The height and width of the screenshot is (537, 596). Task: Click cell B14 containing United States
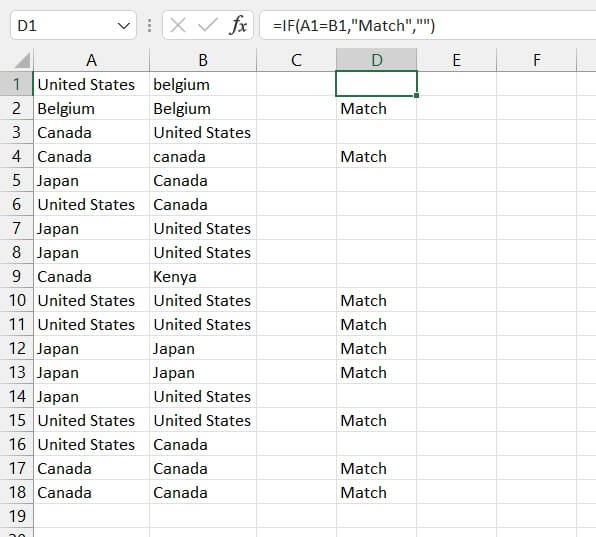[203, 396]
